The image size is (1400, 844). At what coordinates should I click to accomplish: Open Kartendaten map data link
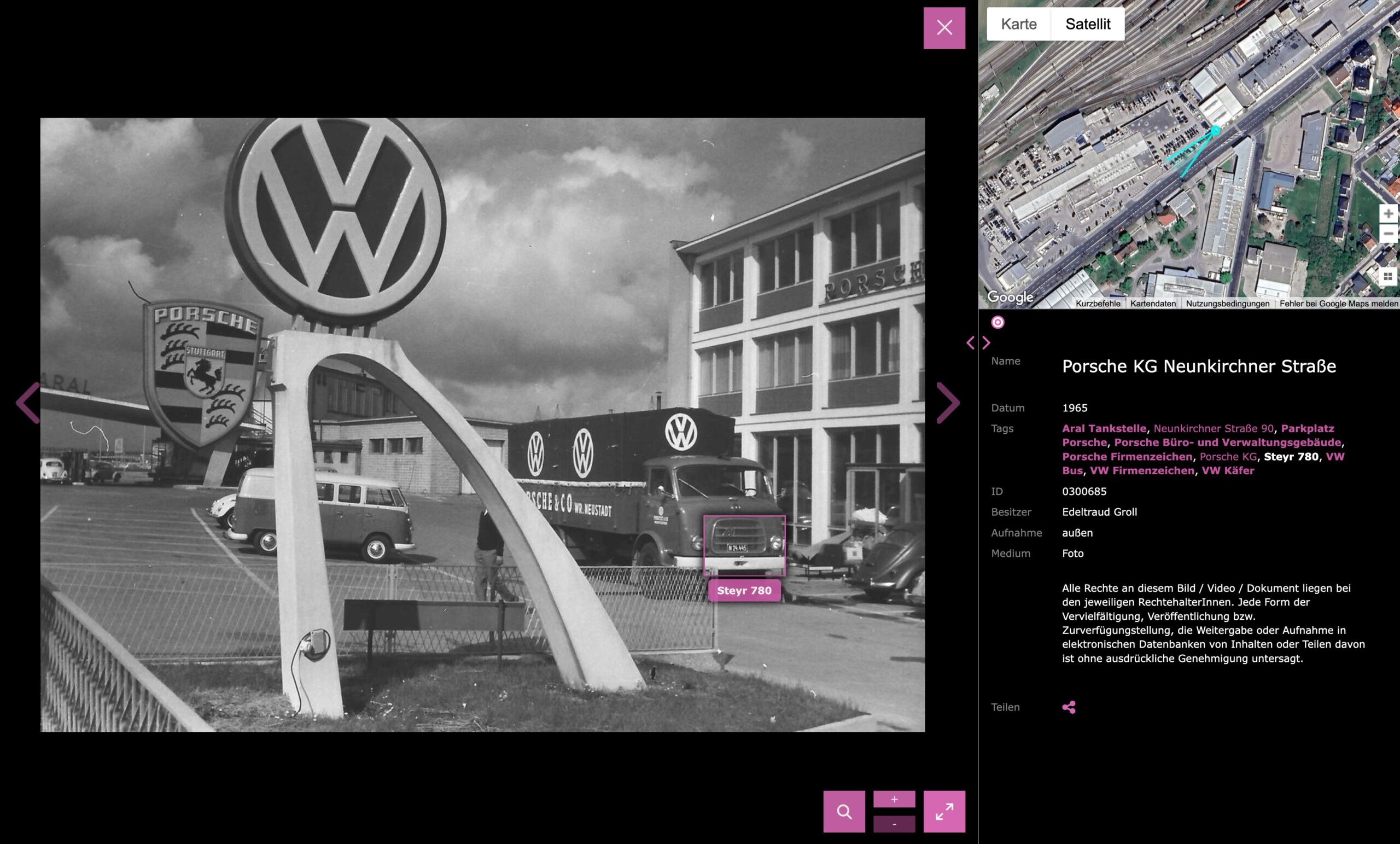(x=1153, y=304)
